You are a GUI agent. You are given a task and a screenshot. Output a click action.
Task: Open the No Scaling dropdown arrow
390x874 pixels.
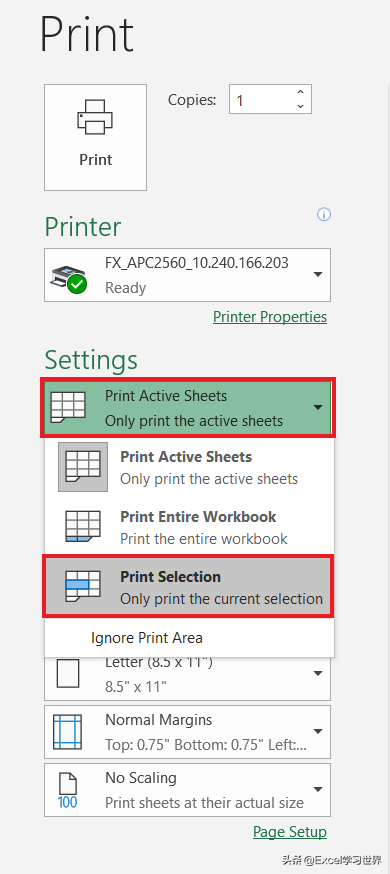click(318, 789)
